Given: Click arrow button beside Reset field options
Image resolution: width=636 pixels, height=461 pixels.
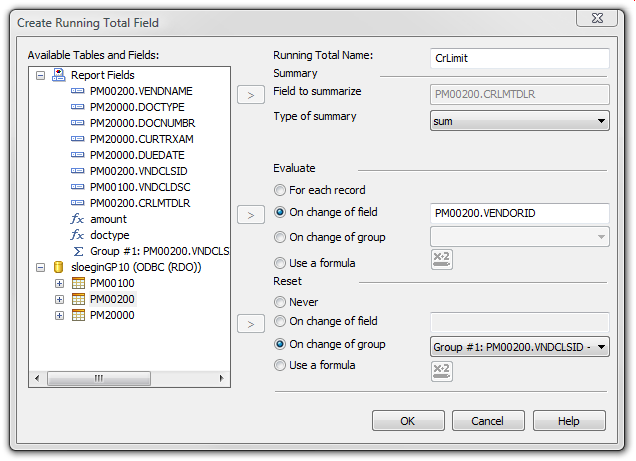Looking at the screenshot, I should pos(249,323).
